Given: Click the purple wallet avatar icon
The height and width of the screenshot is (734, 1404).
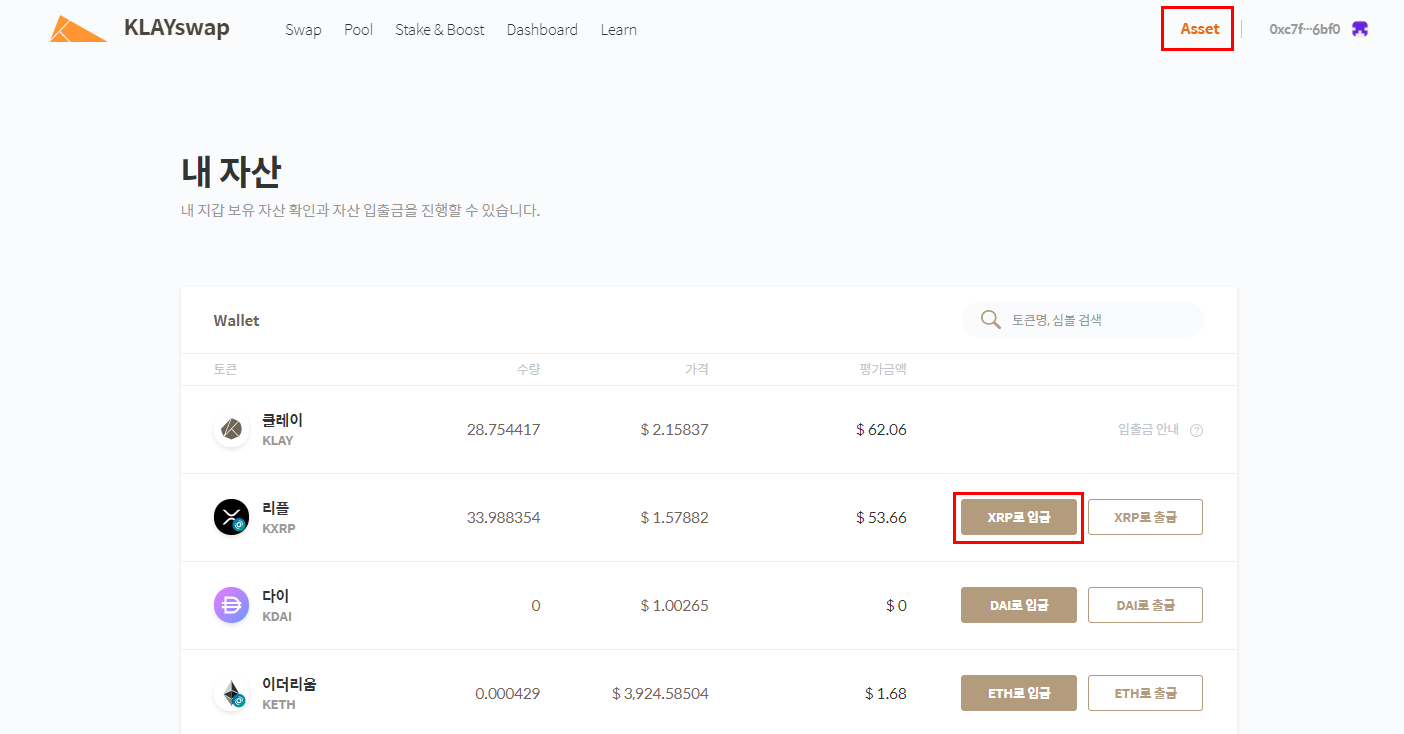Looking at the screenshot, I should coord(1360,29).
